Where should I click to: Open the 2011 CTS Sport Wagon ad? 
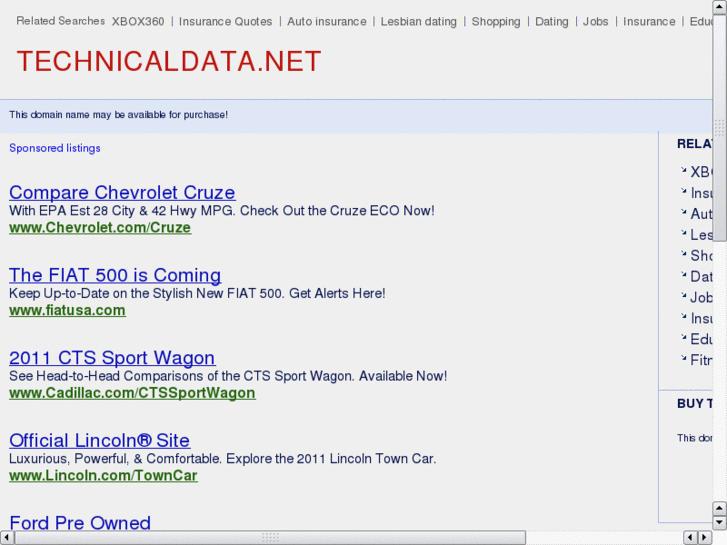pos(112,358)
